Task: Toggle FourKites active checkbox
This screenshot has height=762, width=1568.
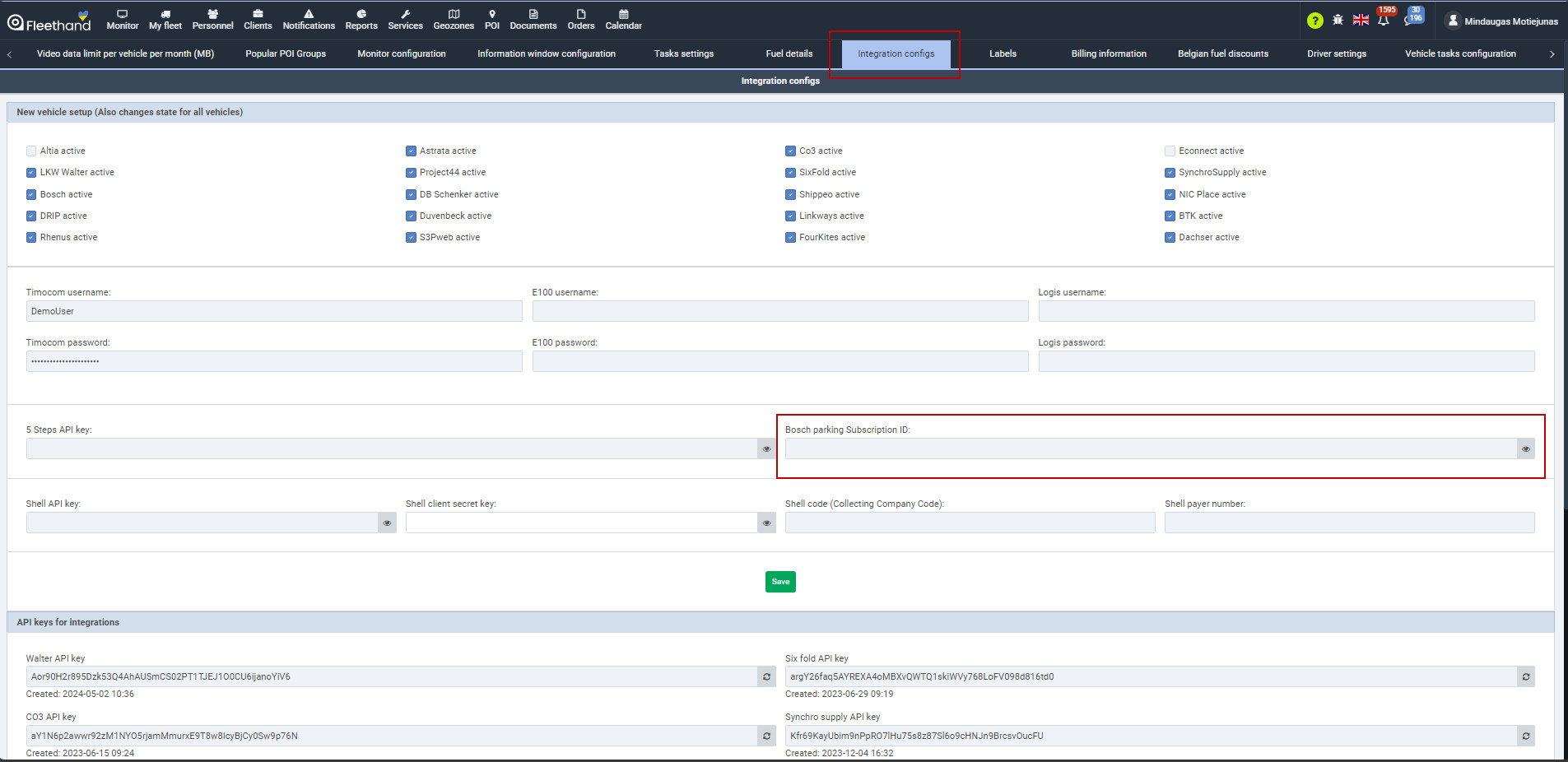Action: (x=790, y=237)
